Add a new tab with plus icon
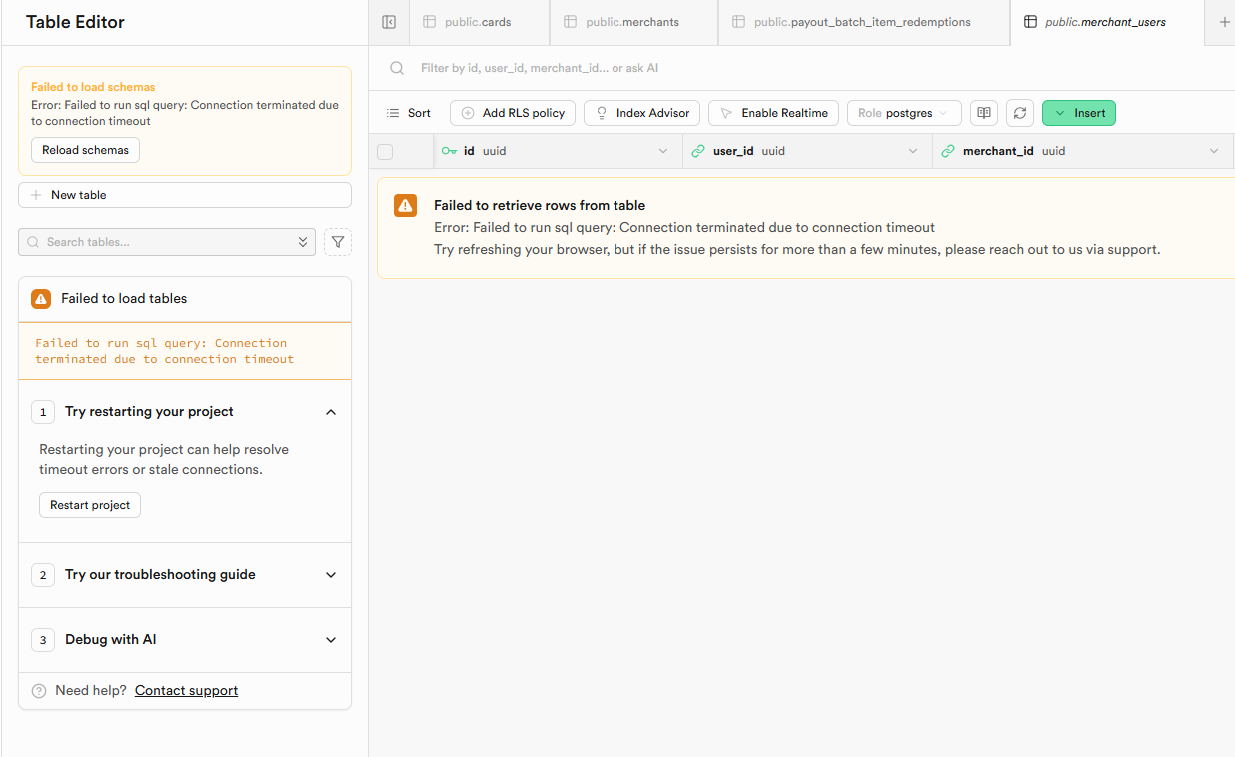1235x757 pixels. click(1224, 22)
